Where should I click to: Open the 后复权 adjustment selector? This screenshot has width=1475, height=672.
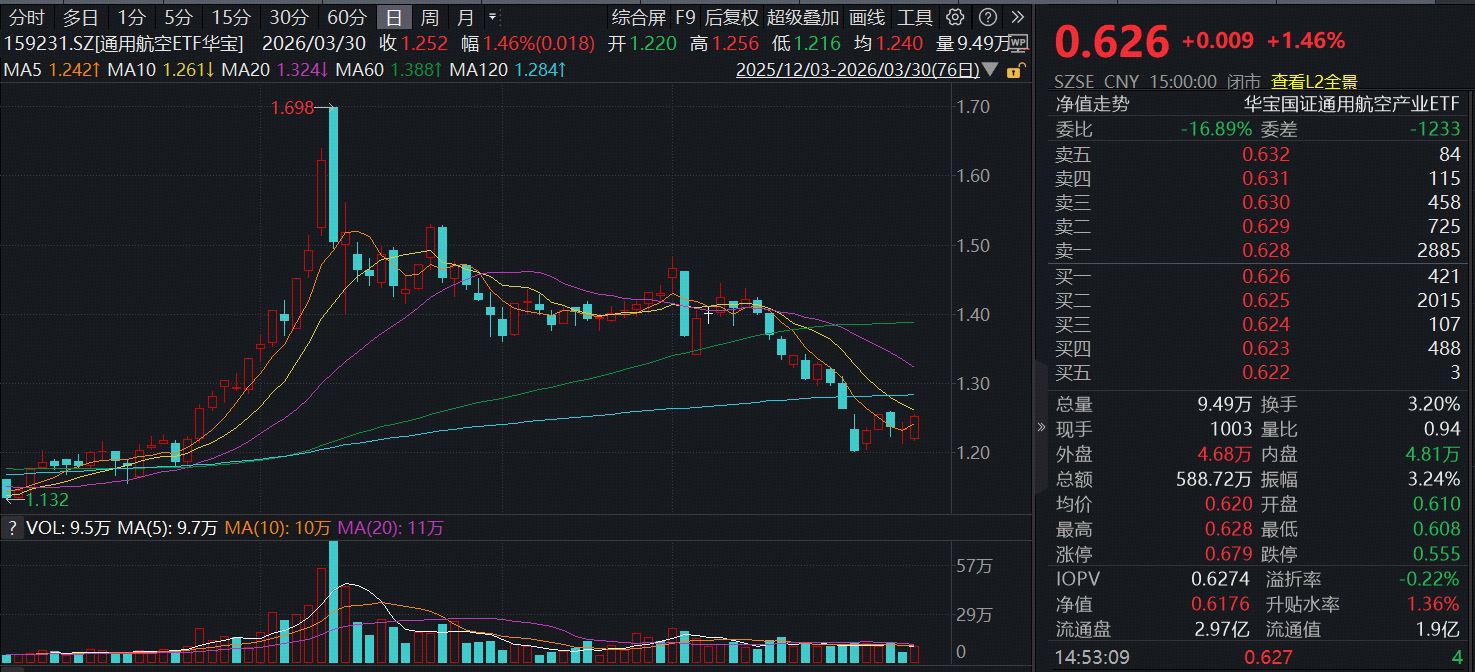tap(731, 17)
